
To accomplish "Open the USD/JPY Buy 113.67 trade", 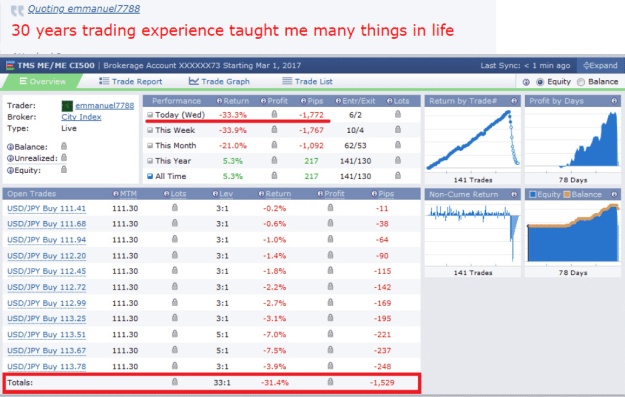I will pos(46,351).
